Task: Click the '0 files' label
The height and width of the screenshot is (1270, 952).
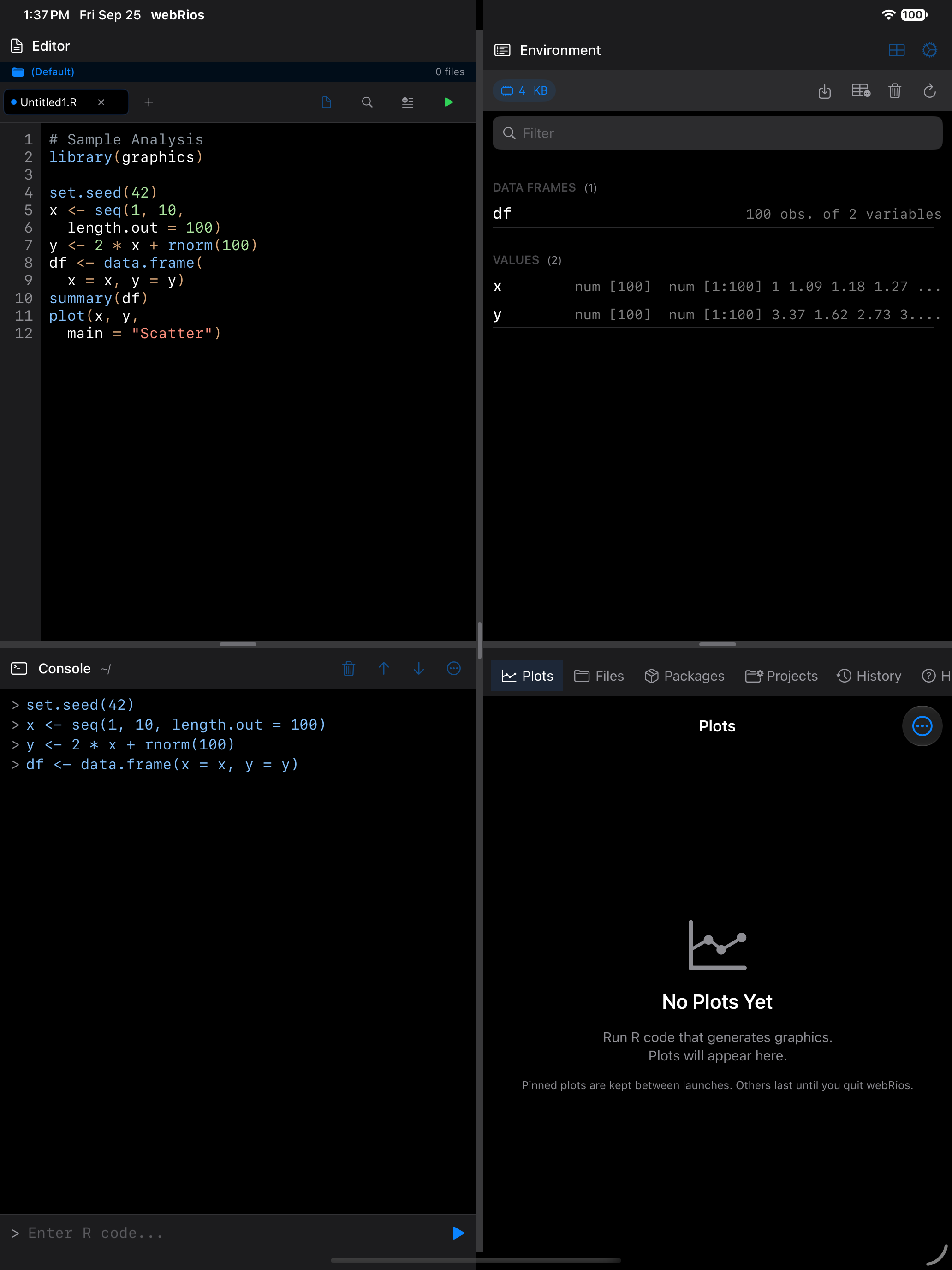Action: 449,72
